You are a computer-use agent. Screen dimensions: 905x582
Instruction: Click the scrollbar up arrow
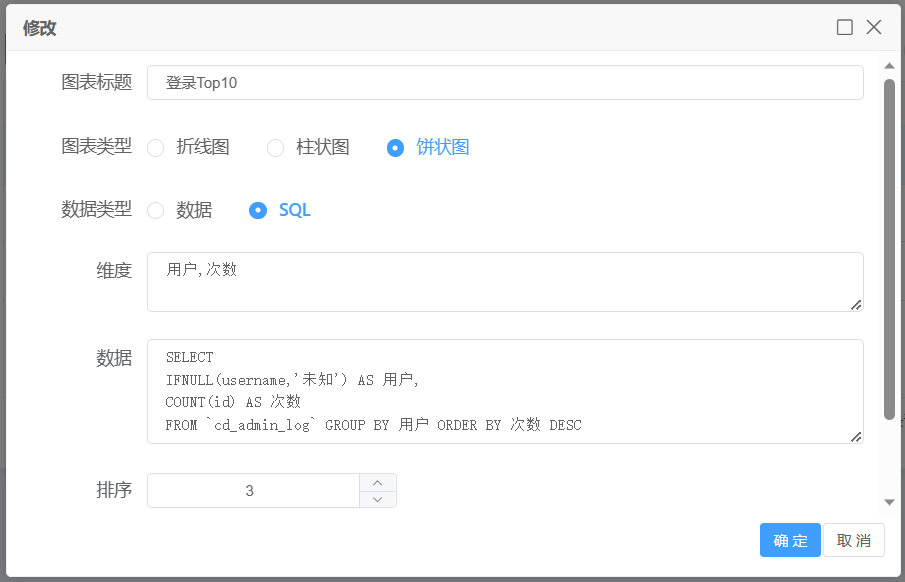(889, 66)
